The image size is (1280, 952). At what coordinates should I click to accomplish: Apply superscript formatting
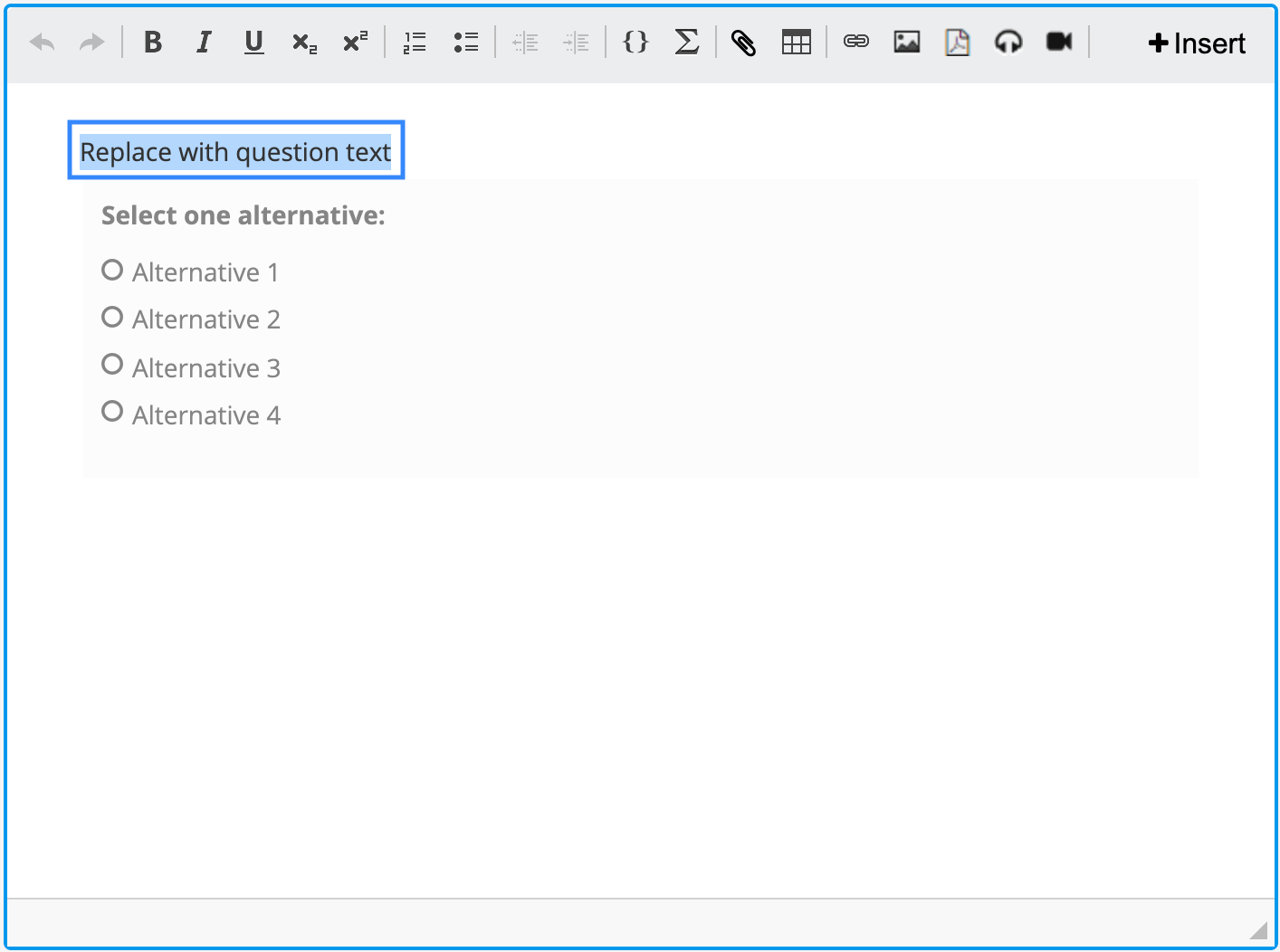click(355, 43)
